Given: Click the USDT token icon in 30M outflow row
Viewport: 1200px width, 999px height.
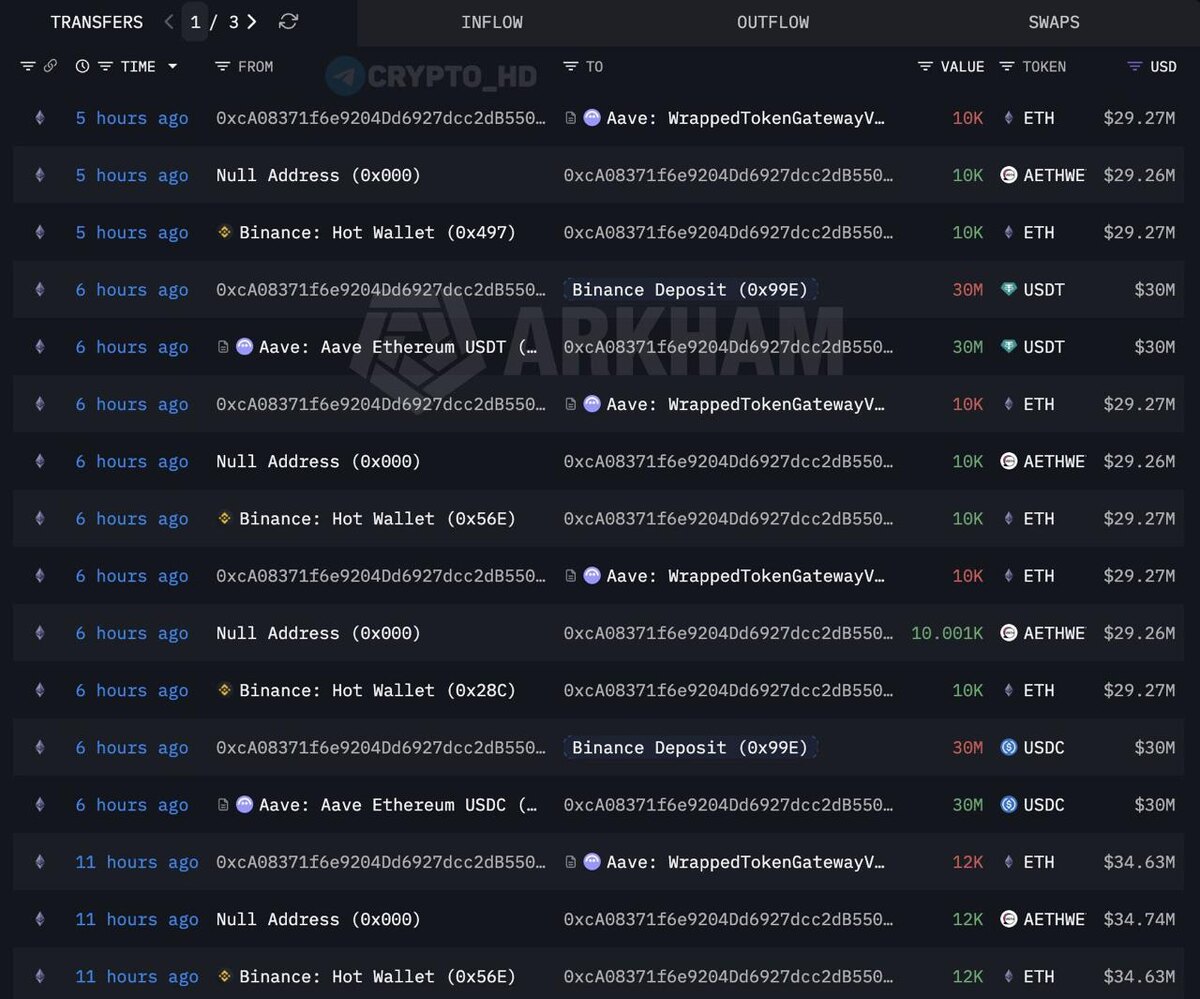Looking at the screenshot, I should pos(1009,290).
